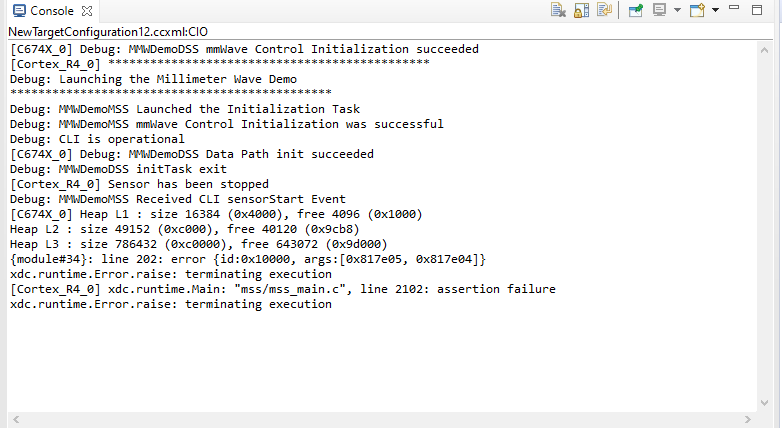Click the Display Selected Console monitor icon
Screen dimensions: 782x428
click(659, 10)
